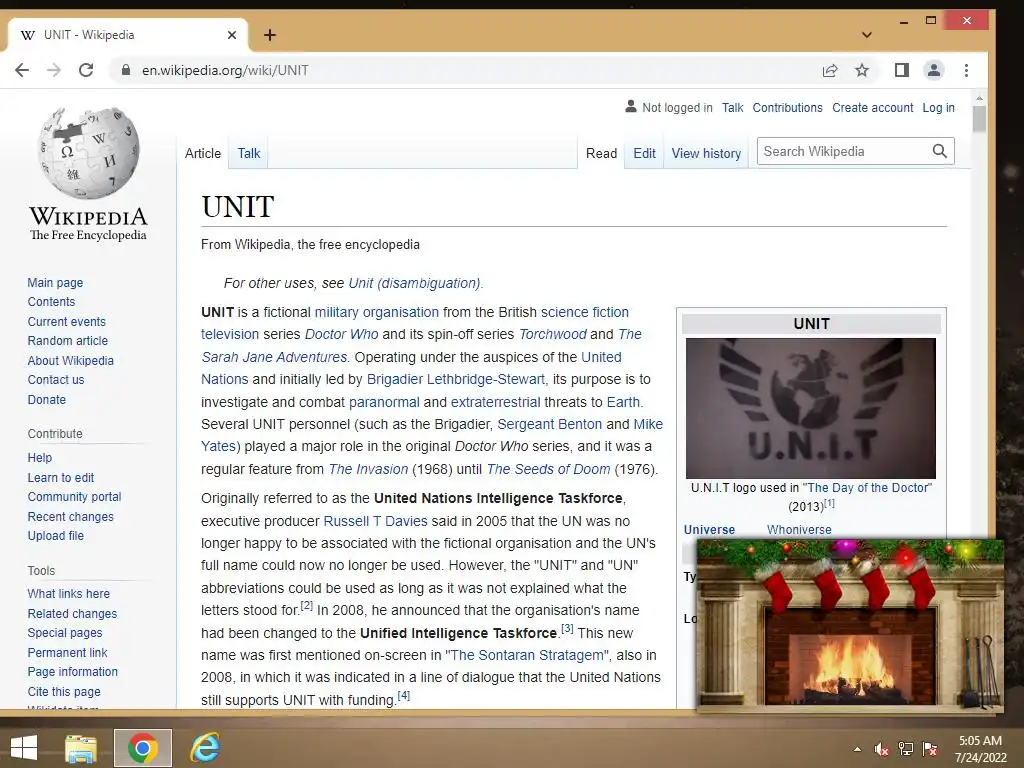Open the View history tab
Screen dimensions: 1024x768
(x=706, y=153)
